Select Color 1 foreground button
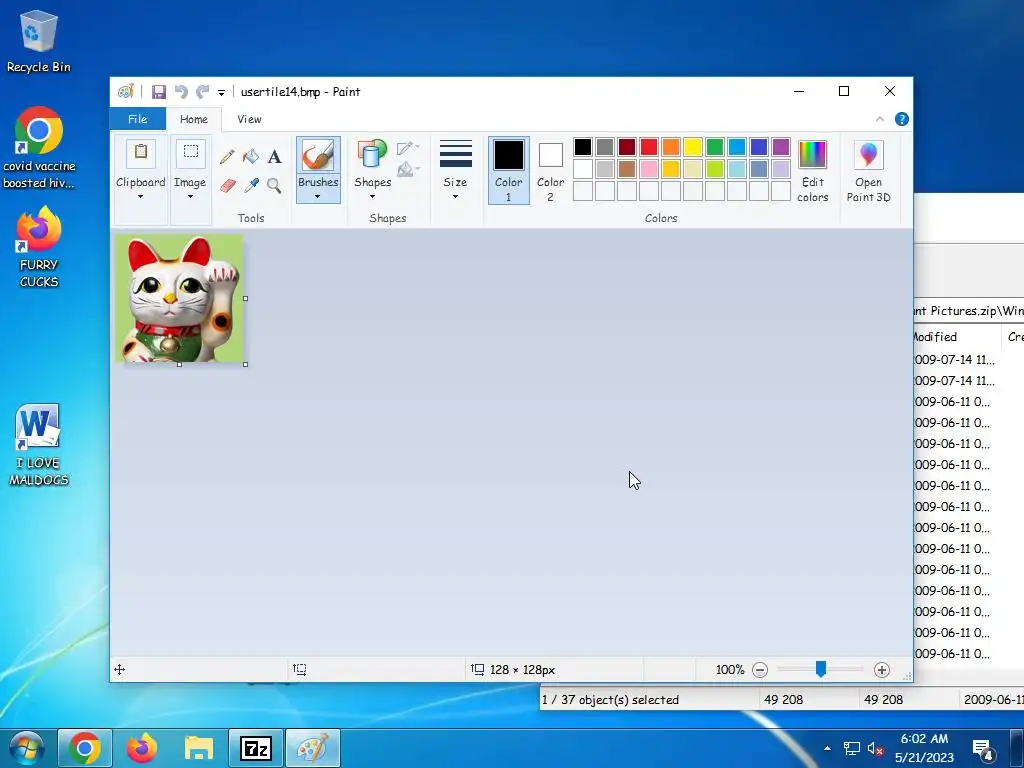The width and height of the screenshot is (1024, 768). point(509,170)
